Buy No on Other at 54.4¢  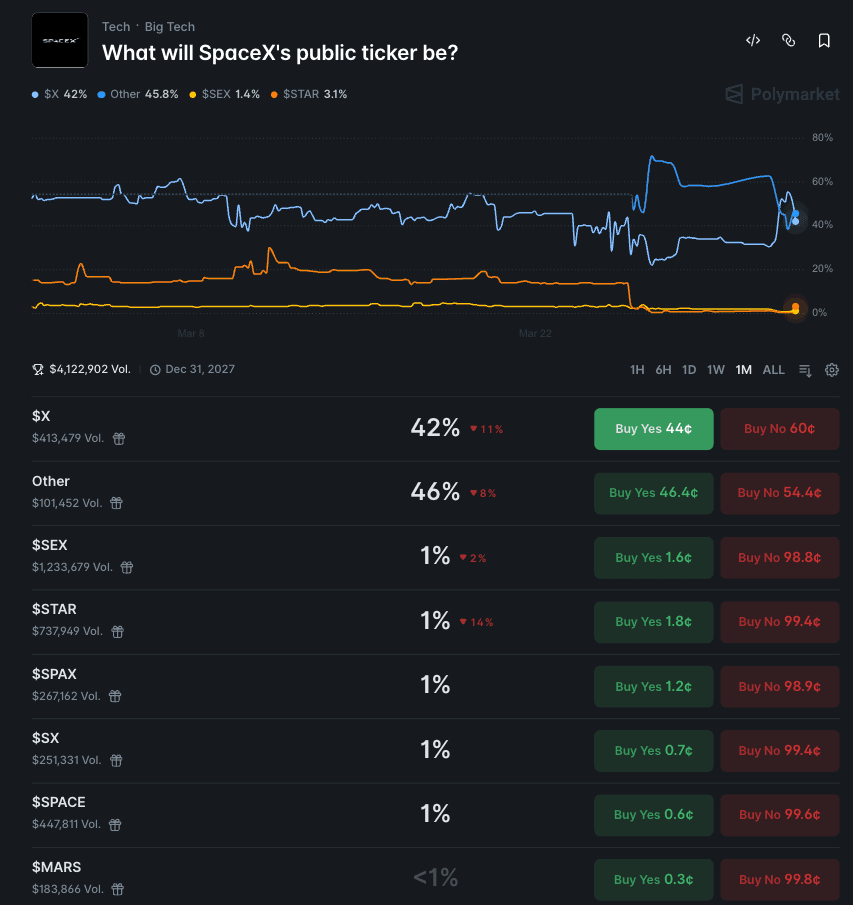779,493
